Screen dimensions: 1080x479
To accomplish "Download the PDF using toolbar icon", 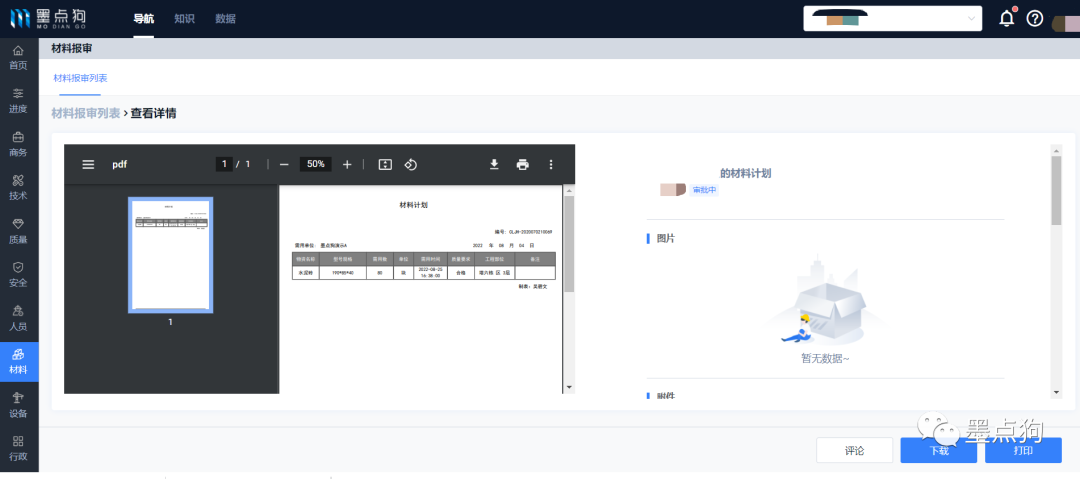I will click(494, 165).
